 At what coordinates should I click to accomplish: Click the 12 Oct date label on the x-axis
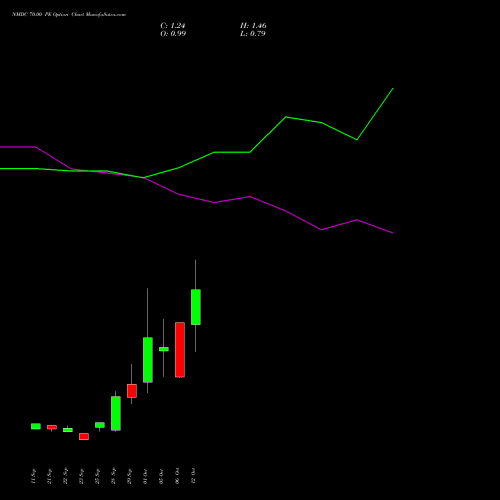(193, 476)
